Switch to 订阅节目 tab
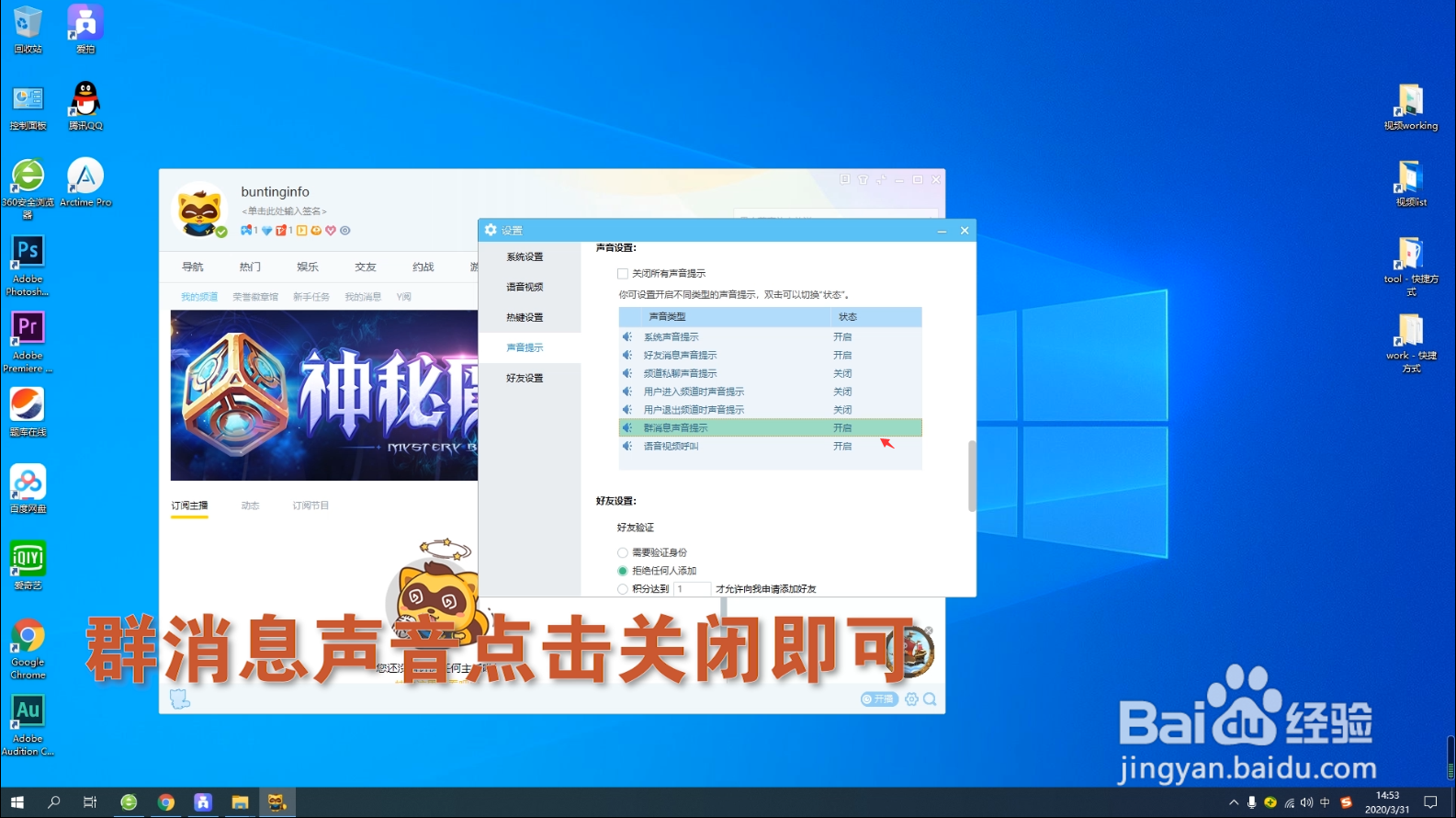 pyautogui.click(x=310, y=506)
